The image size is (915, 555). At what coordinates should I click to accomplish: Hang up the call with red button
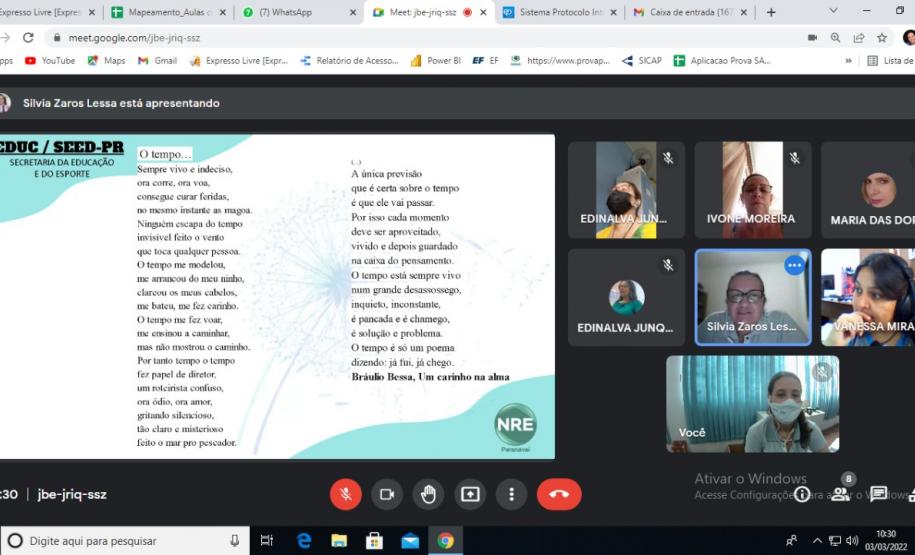click(558, 494)
